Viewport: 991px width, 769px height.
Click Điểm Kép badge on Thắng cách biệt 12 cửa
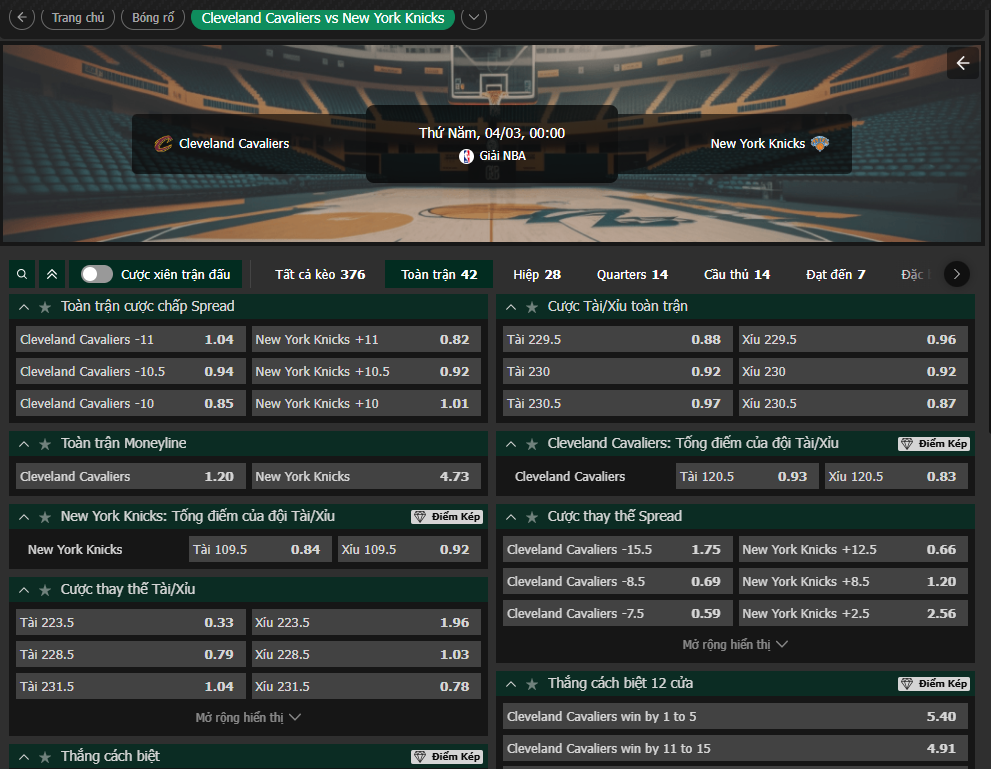click(934, 684)
